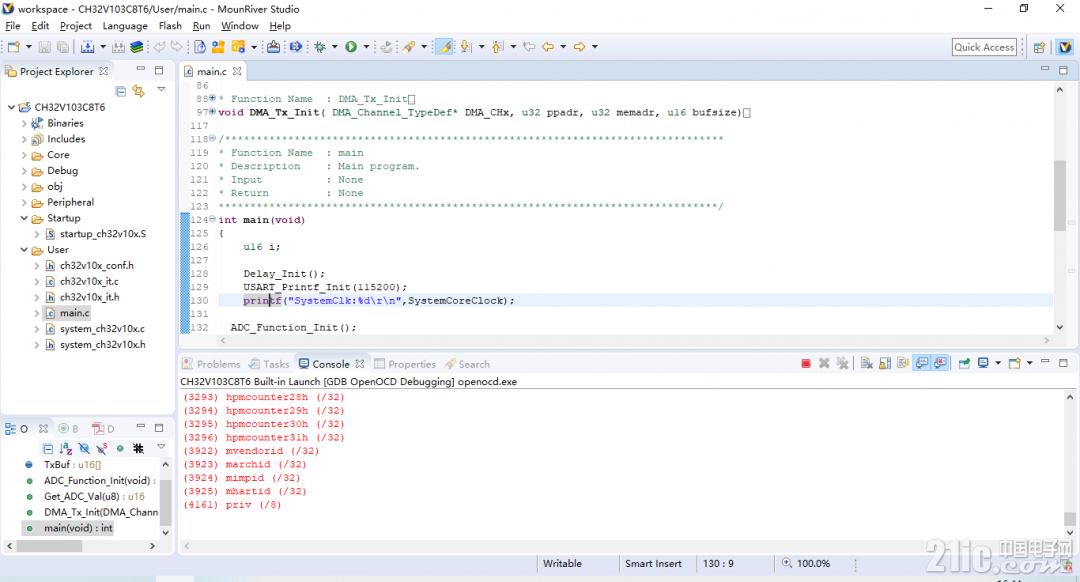Select system_ch32v10x.c file
Image resolution: width=1080 pixels, height=582 pixels.
[102, 329]
